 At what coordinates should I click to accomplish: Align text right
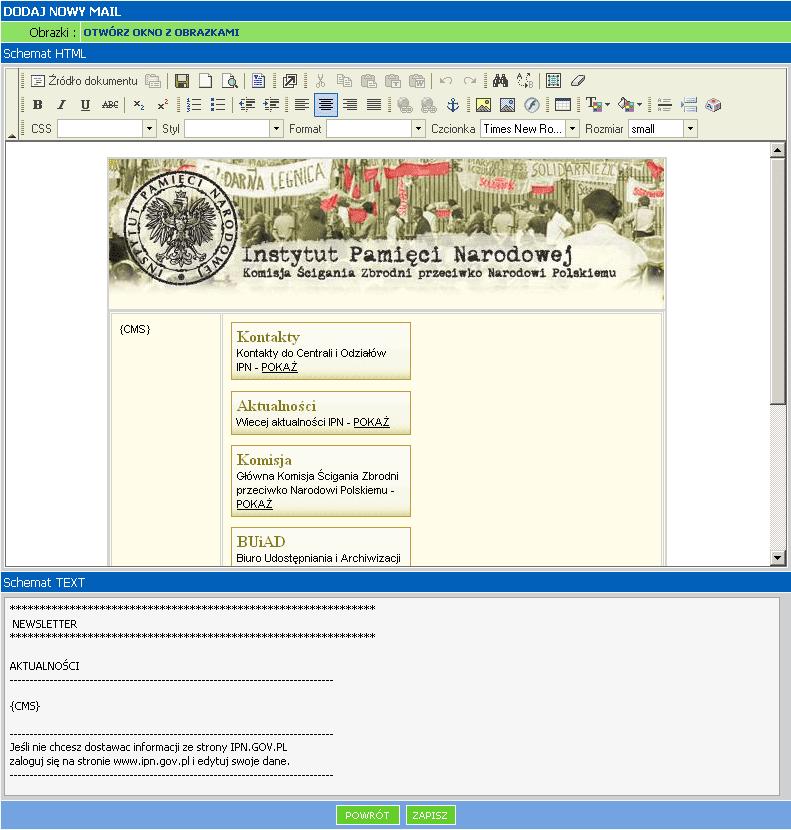350,105
